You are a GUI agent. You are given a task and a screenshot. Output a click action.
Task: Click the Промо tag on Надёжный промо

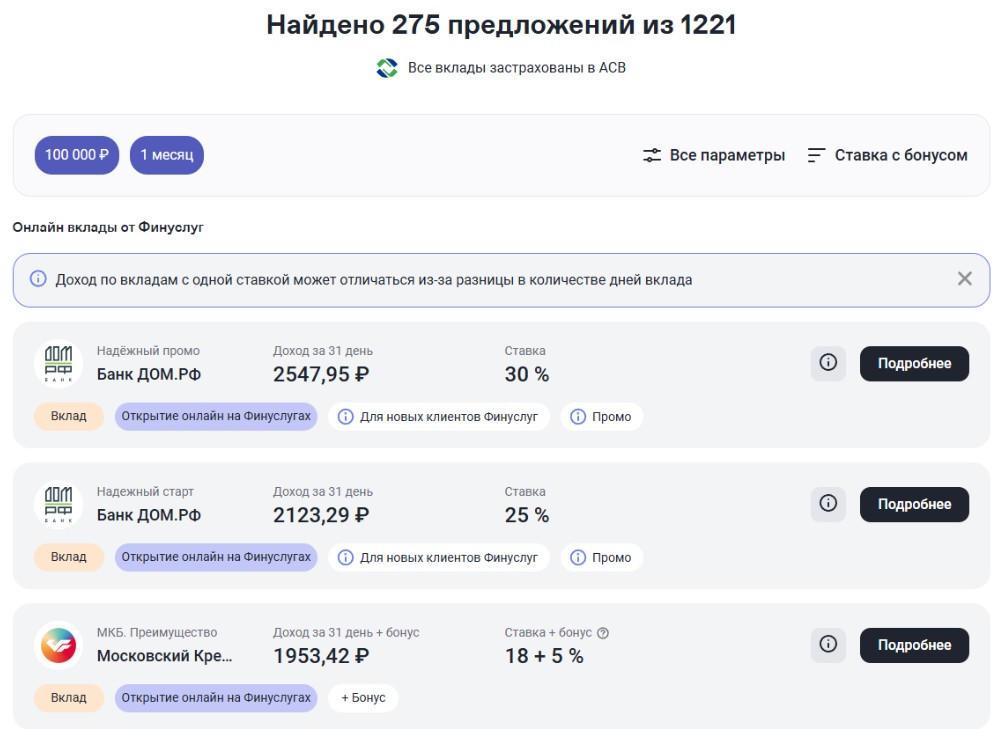click(x=602, y=417)
